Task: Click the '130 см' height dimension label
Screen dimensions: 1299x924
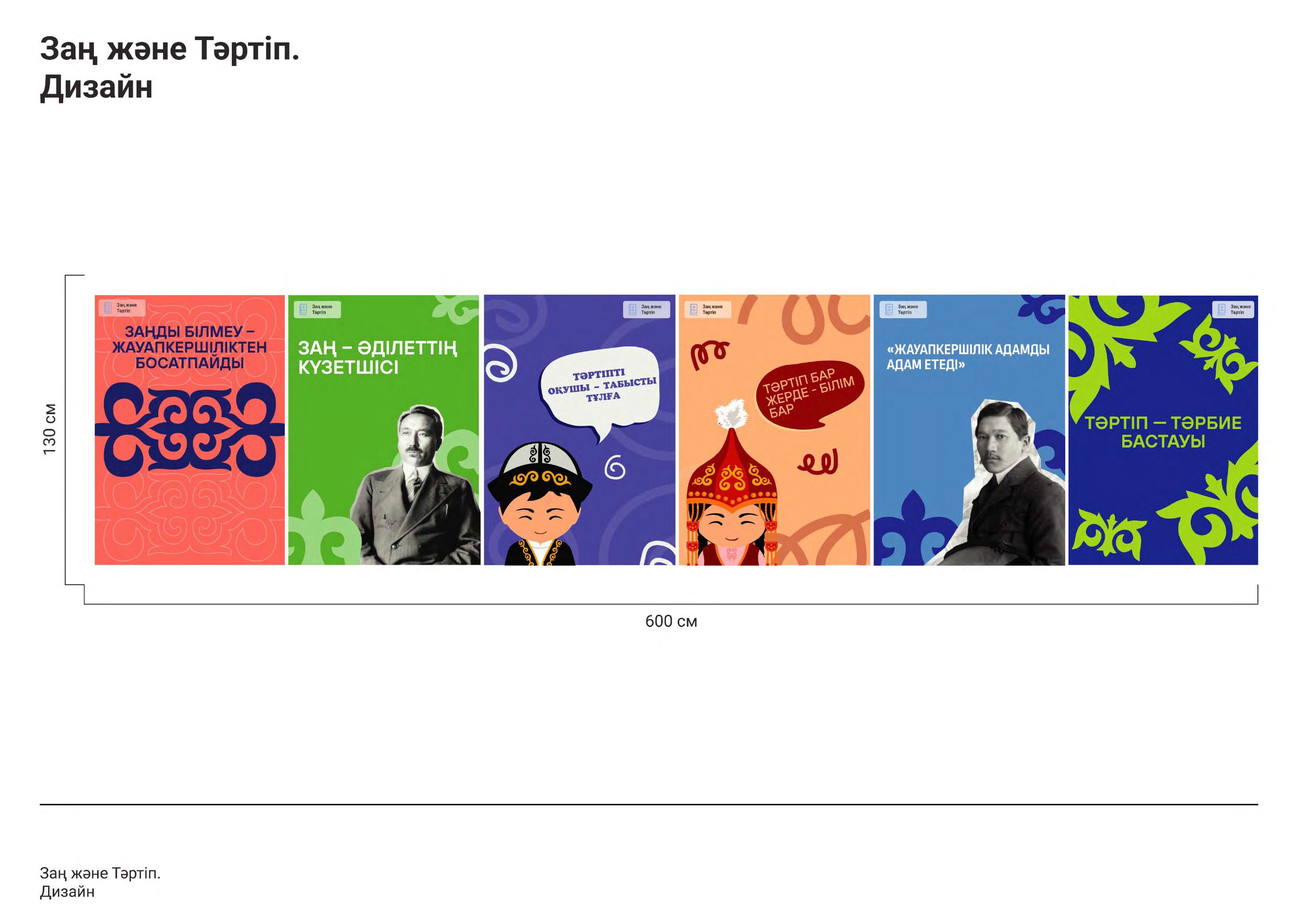Action: click(x=50, y=429)
